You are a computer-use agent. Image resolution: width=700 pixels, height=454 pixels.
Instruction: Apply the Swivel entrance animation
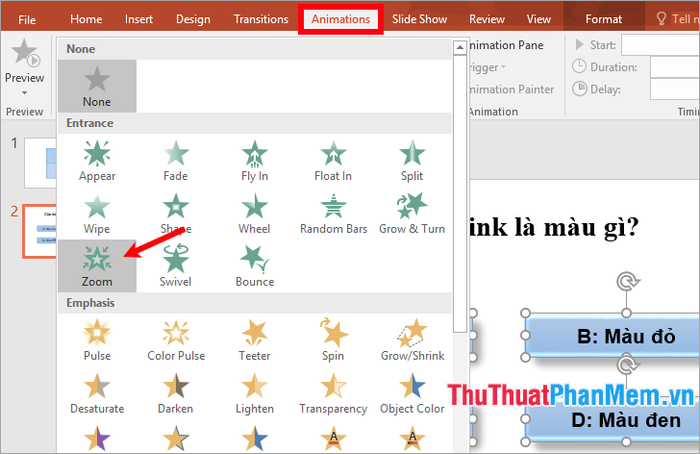click(176, 264)
